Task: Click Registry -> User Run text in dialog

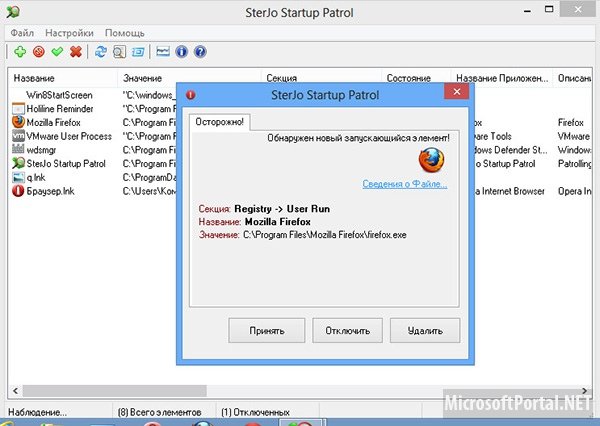Action: [x=282, y=209]
